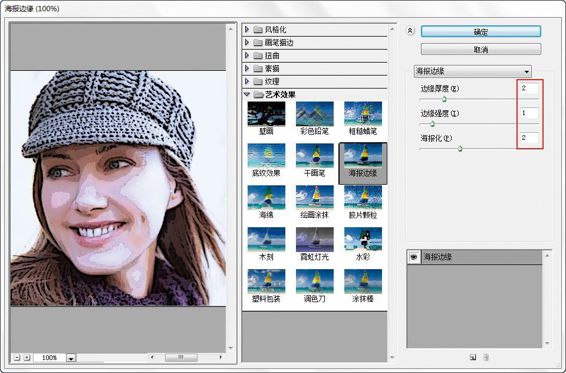Select the 胶片颗粒 filter thumbnail

click(363, 202)
